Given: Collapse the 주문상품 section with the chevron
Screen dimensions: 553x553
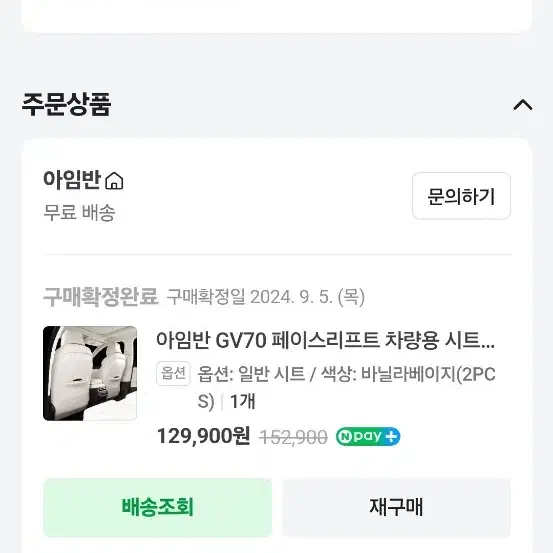Looking at the screenshot, I should click(x=523, y=105).
